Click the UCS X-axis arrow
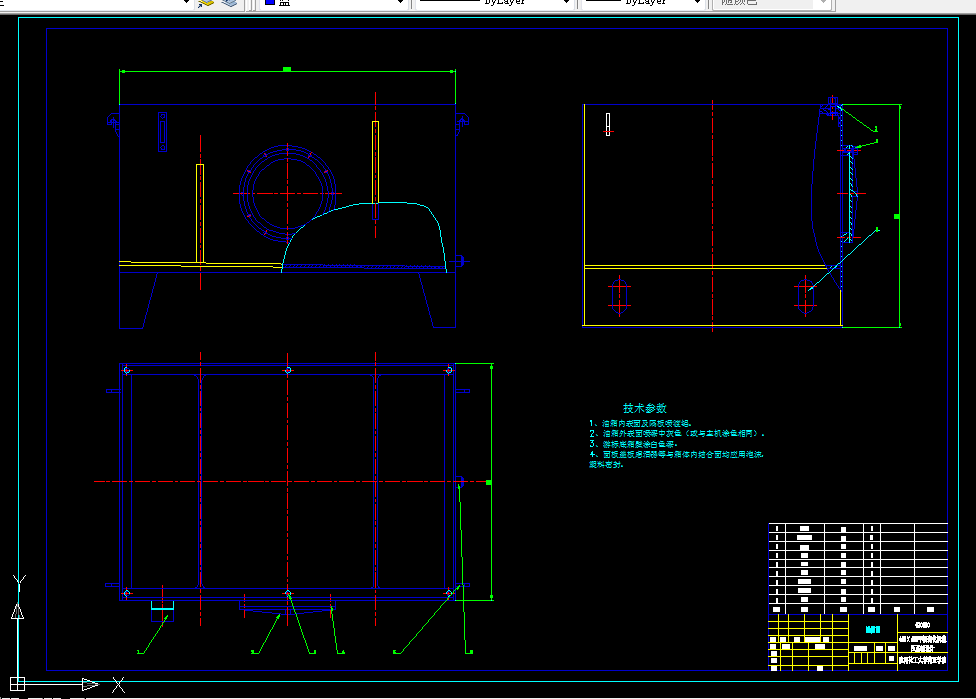Viewport: 976px width, 699px height. 90,684
